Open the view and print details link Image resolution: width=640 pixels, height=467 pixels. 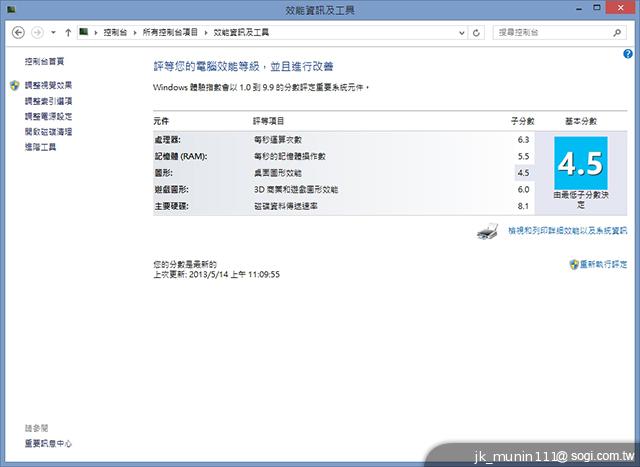(x=567, y=231)
